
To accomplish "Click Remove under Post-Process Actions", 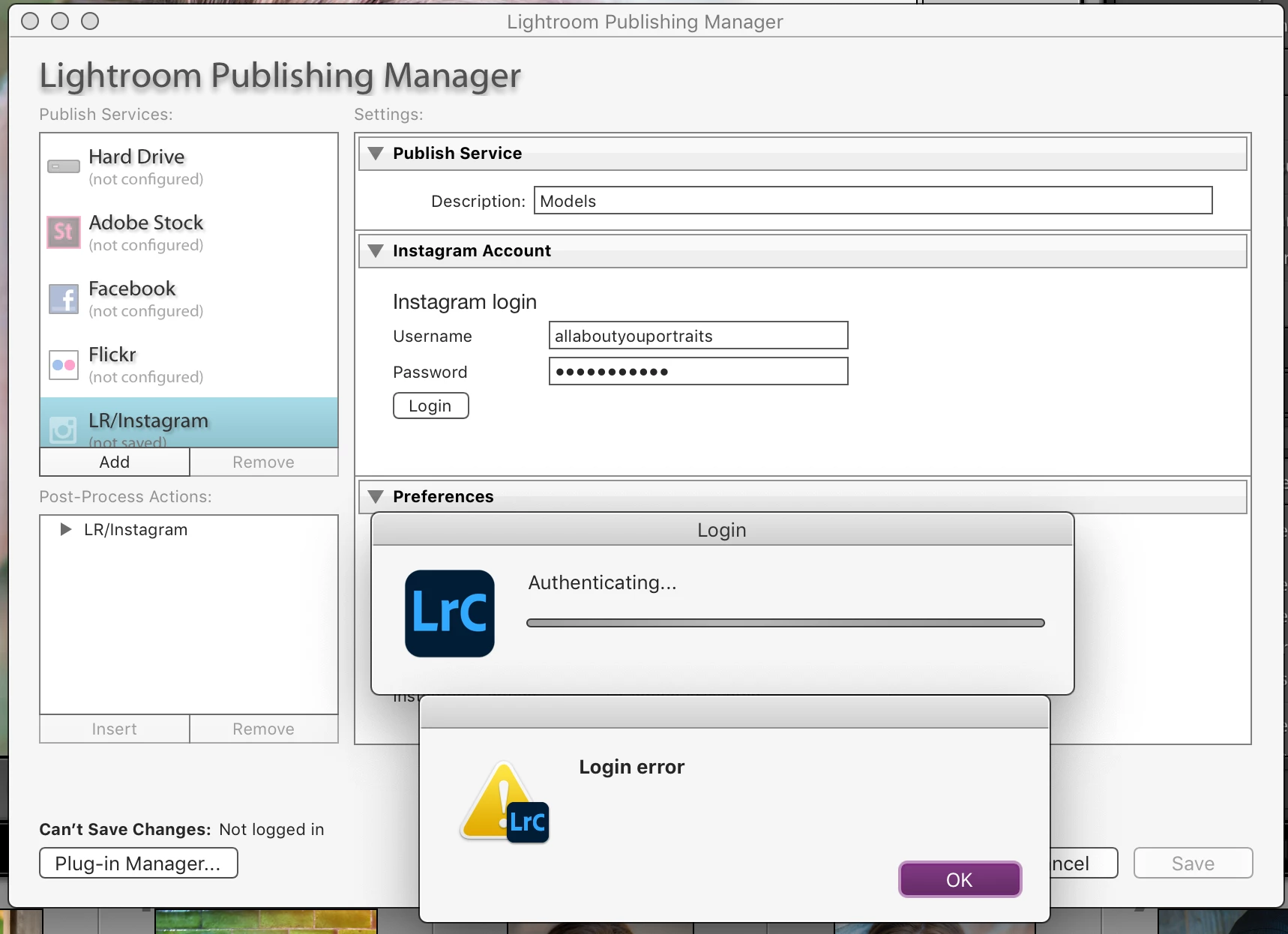I will click(264, 729).
